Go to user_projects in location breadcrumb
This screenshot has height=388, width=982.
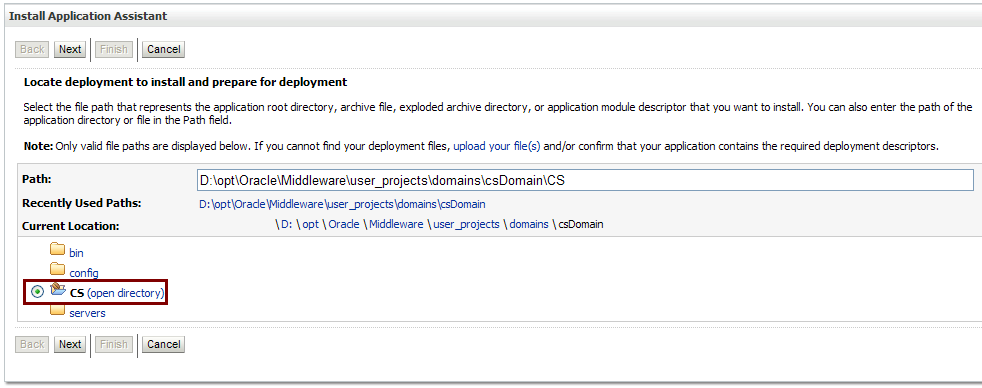(x=466, y=224)
